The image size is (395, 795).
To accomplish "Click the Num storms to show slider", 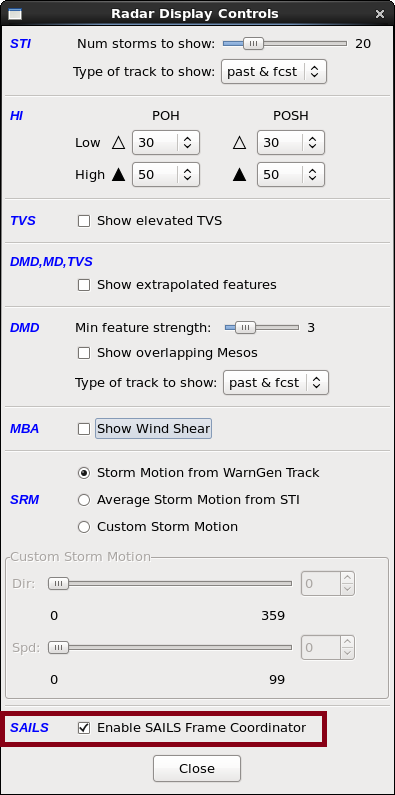I will 285,44.
